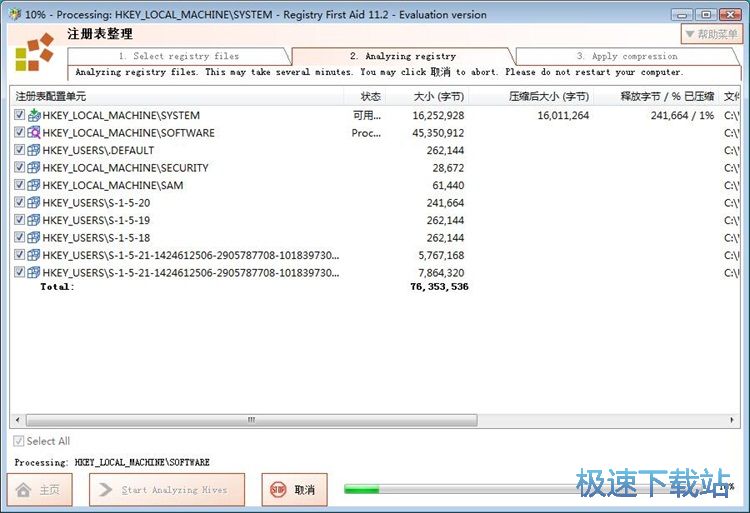This screenshot has width=750, height=513.
Task: Toggle the HKEY_LOCAL_MACHINE\SAM checkbox
Action: [19, 185]
